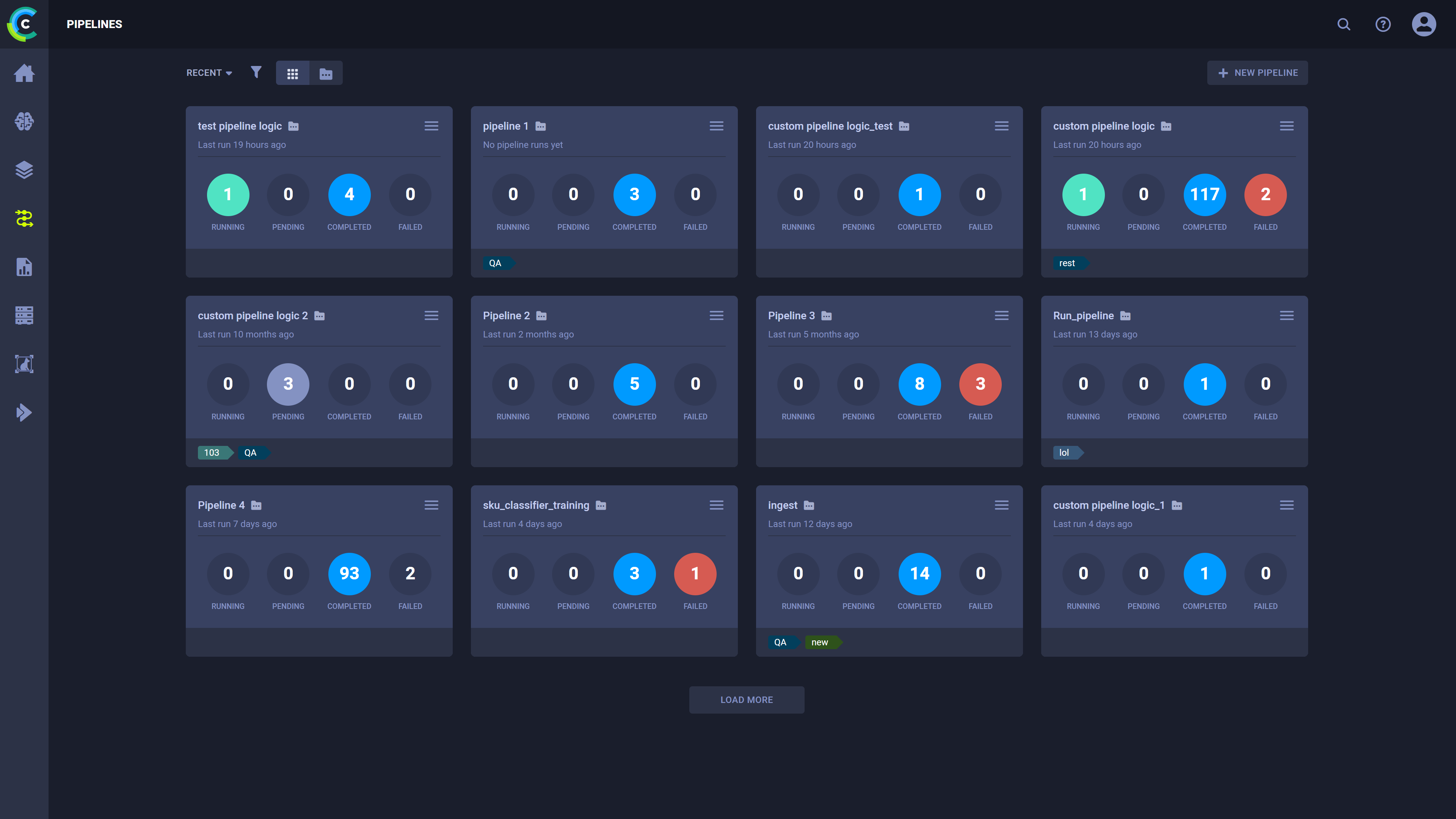Viewport: 1456px width, 819px height.
Task: Click folder icon beside sku_classifier_training
Action: click(601, 505)
